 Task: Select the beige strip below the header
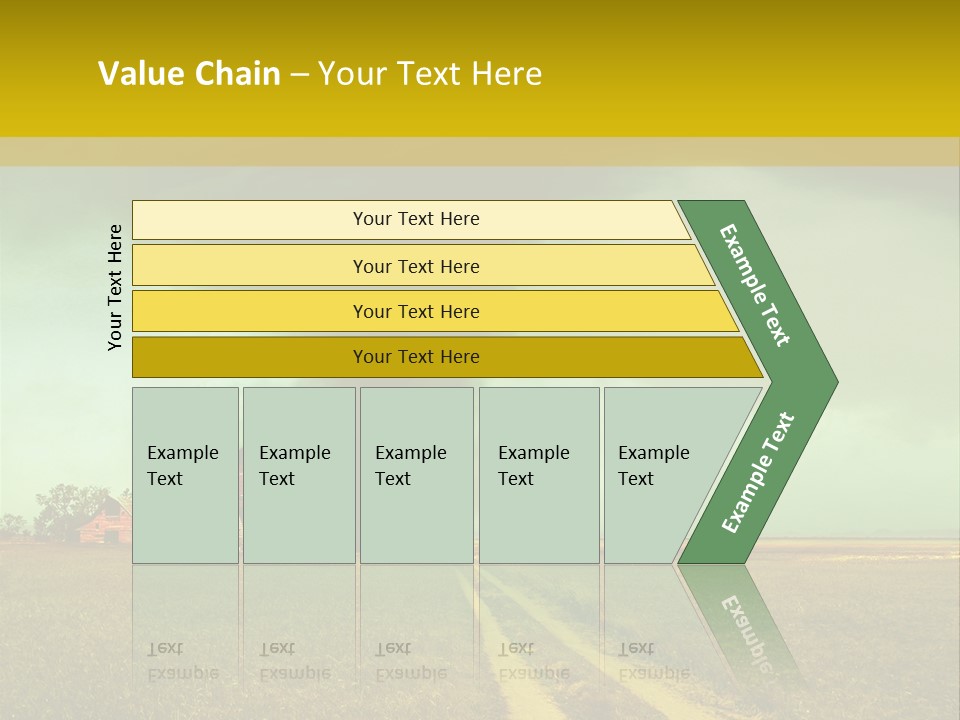click(480, 152)
